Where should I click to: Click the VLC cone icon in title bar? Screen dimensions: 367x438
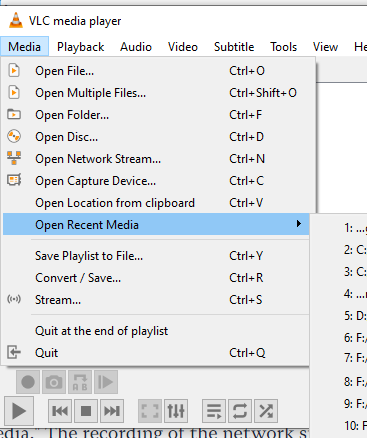pyautogui.click(x=16, y=20)
